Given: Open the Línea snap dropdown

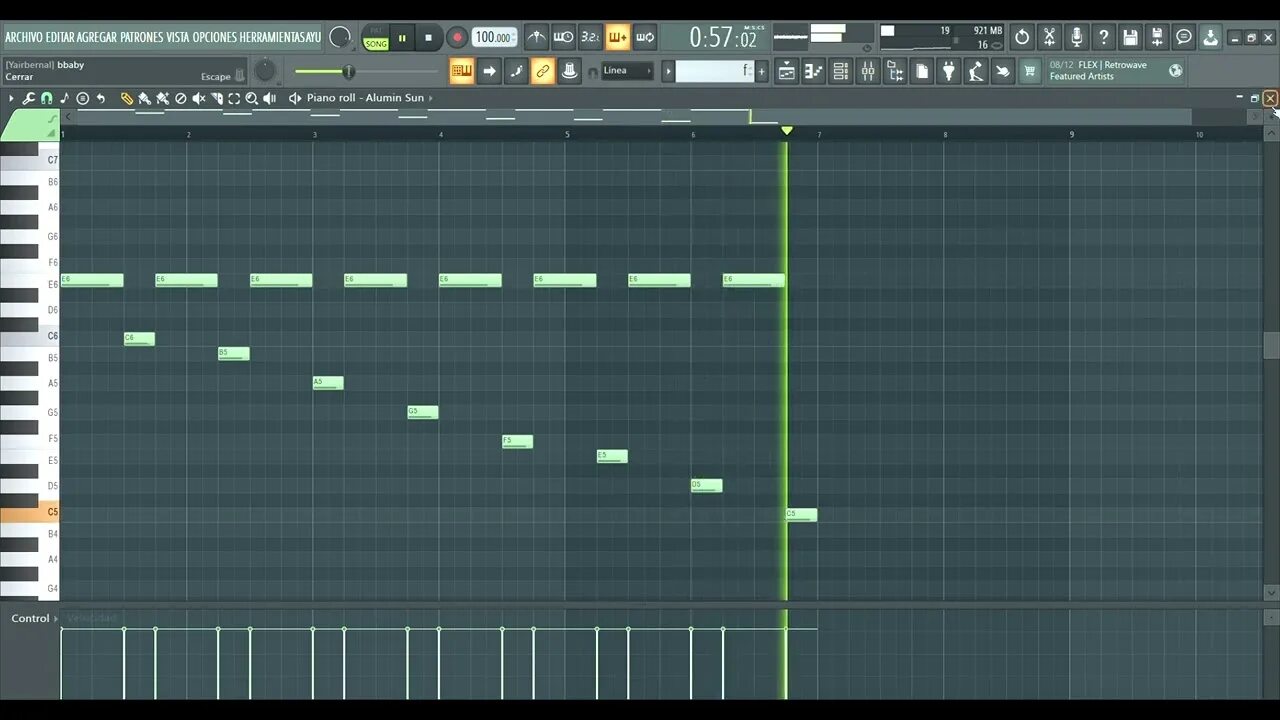Looking at the screenshot, I should click(627, 71).
